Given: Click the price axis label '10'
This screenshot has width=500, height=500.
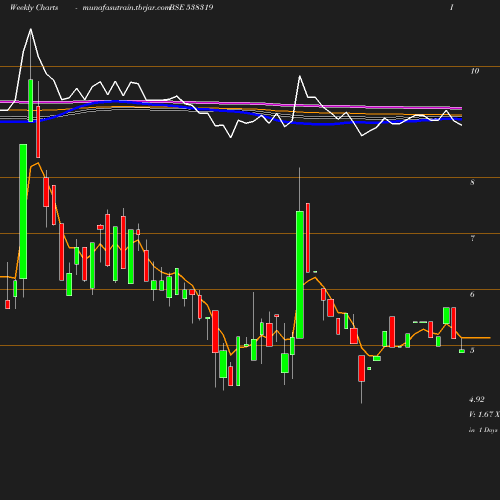Looking at the screenshot, I should (475, 71).
